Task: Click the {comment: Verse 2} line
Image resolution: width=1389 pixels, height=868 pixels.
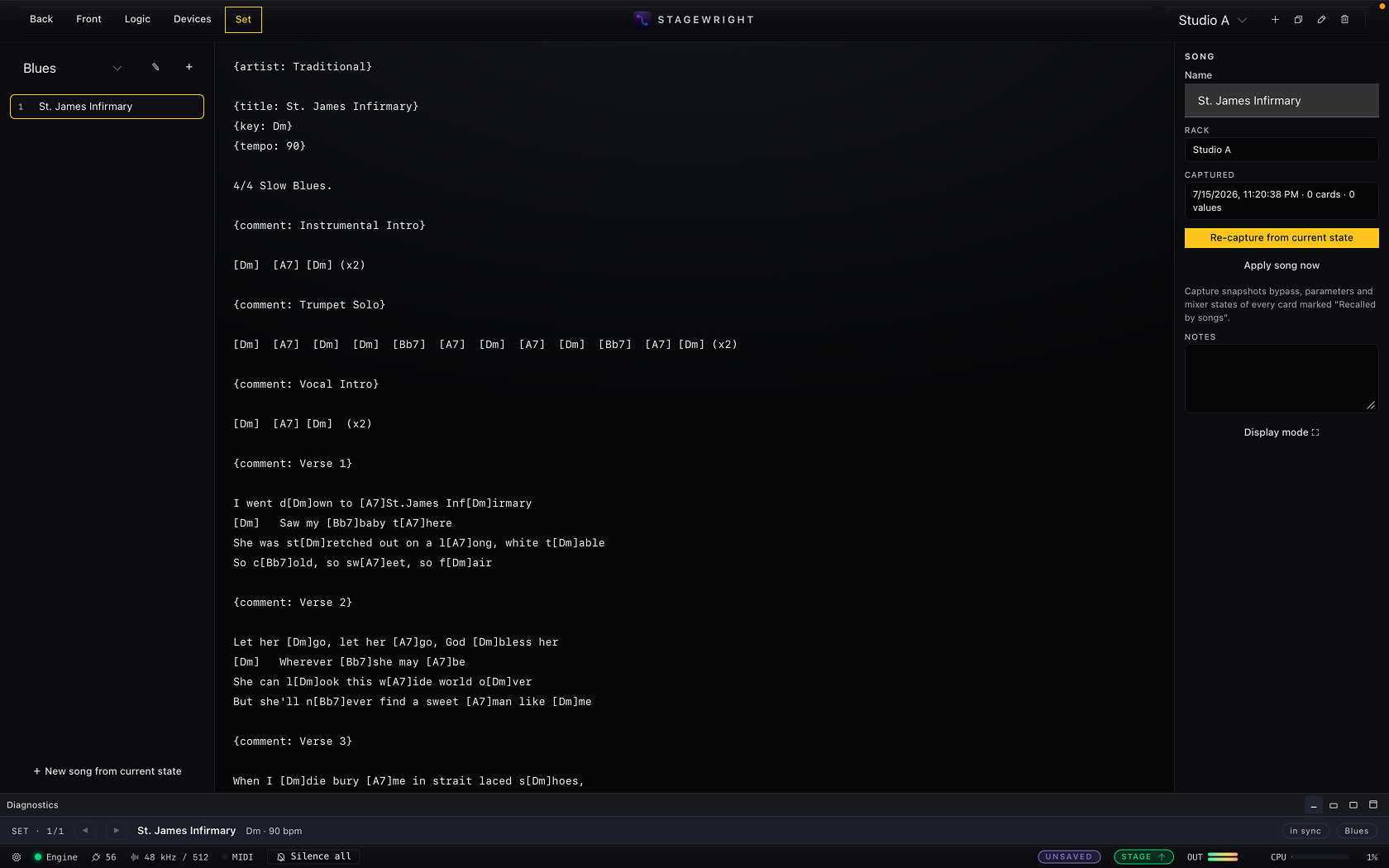Action: [293, 603]
